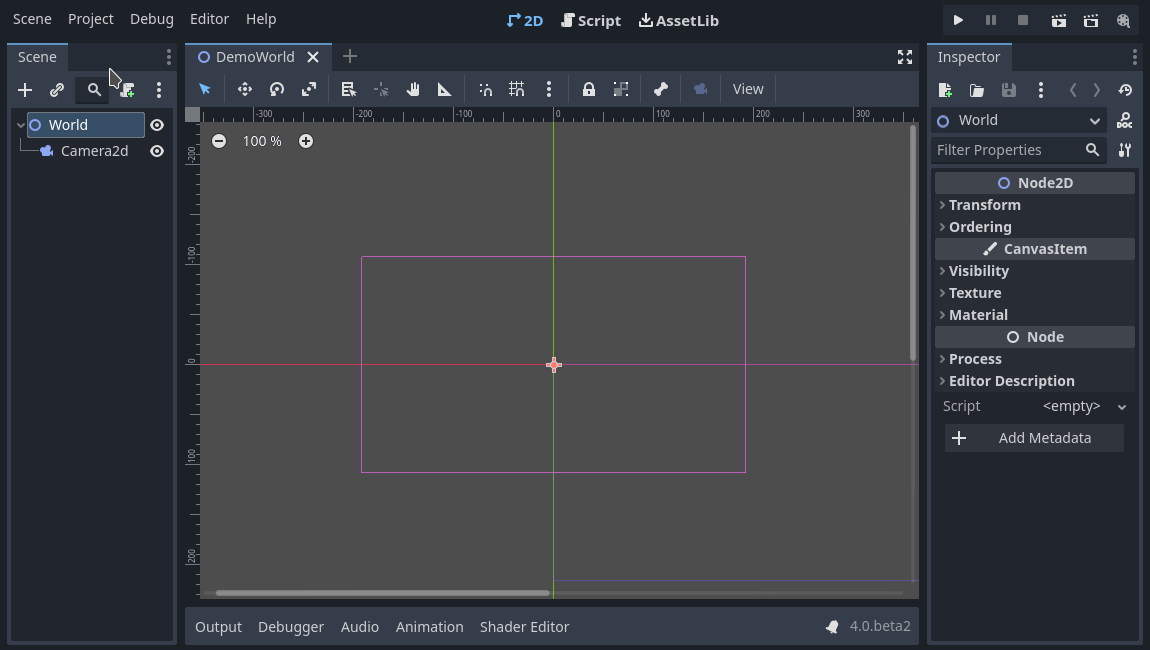Open the Help menu

(261, 19)
